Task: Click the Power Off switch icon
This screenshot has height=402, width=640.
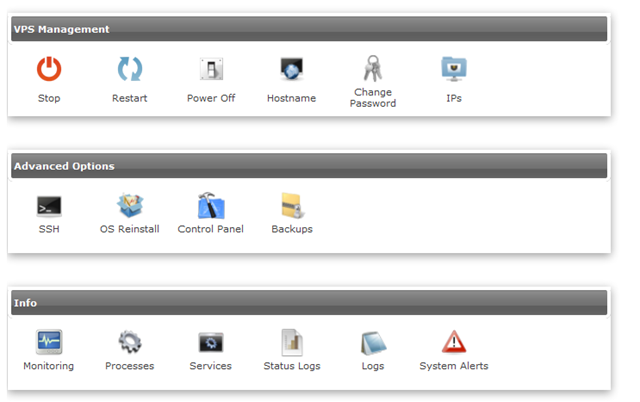Action: [211, 69]
